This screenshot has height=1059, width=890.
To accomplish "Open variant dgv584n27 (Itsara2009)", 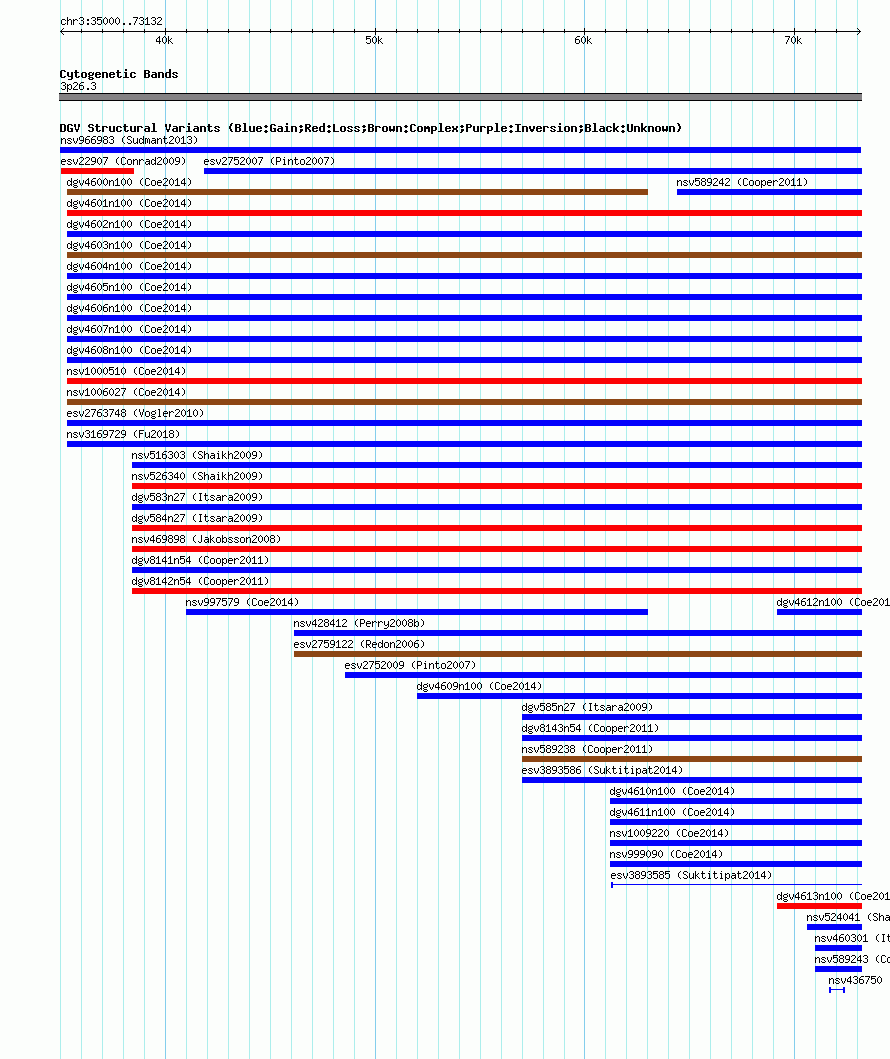I will click(197, 518).
